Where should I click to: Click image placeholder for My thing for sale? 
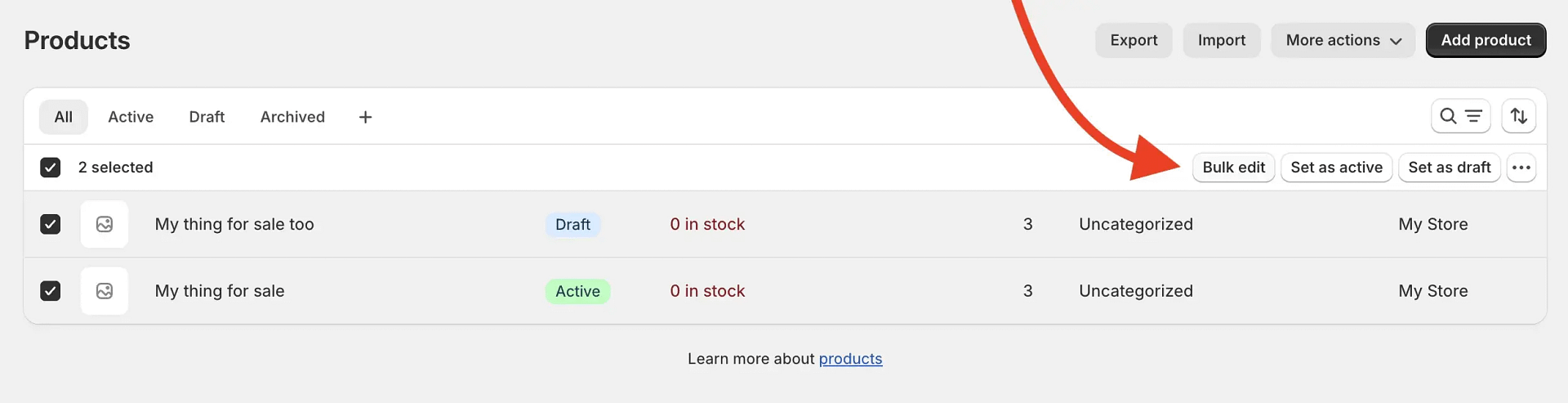point(105,291)
